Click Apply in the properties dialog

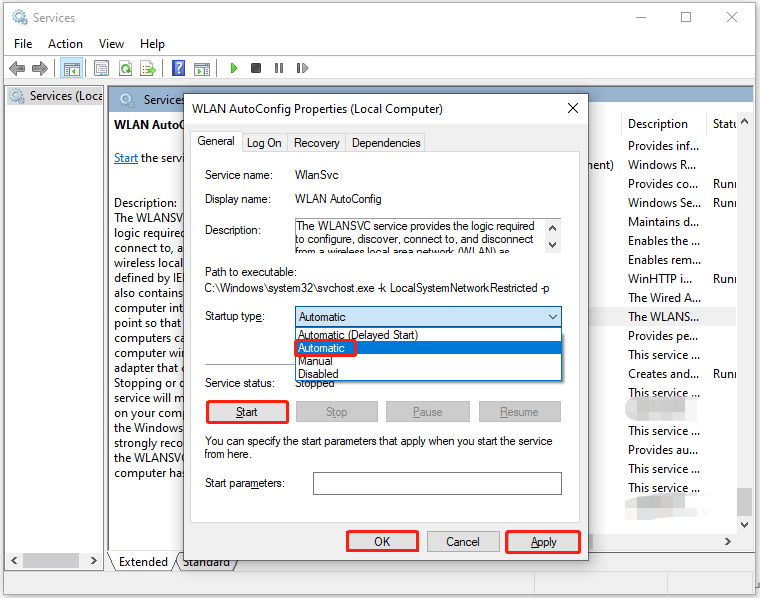click(543, 542)
